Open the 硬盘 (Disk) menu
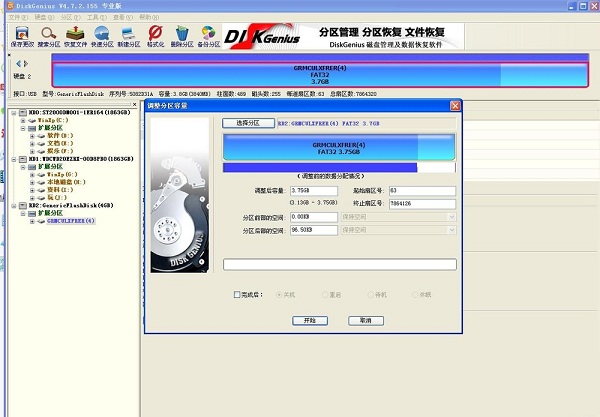This screenshot has height=417, width=600. (41, 17)
